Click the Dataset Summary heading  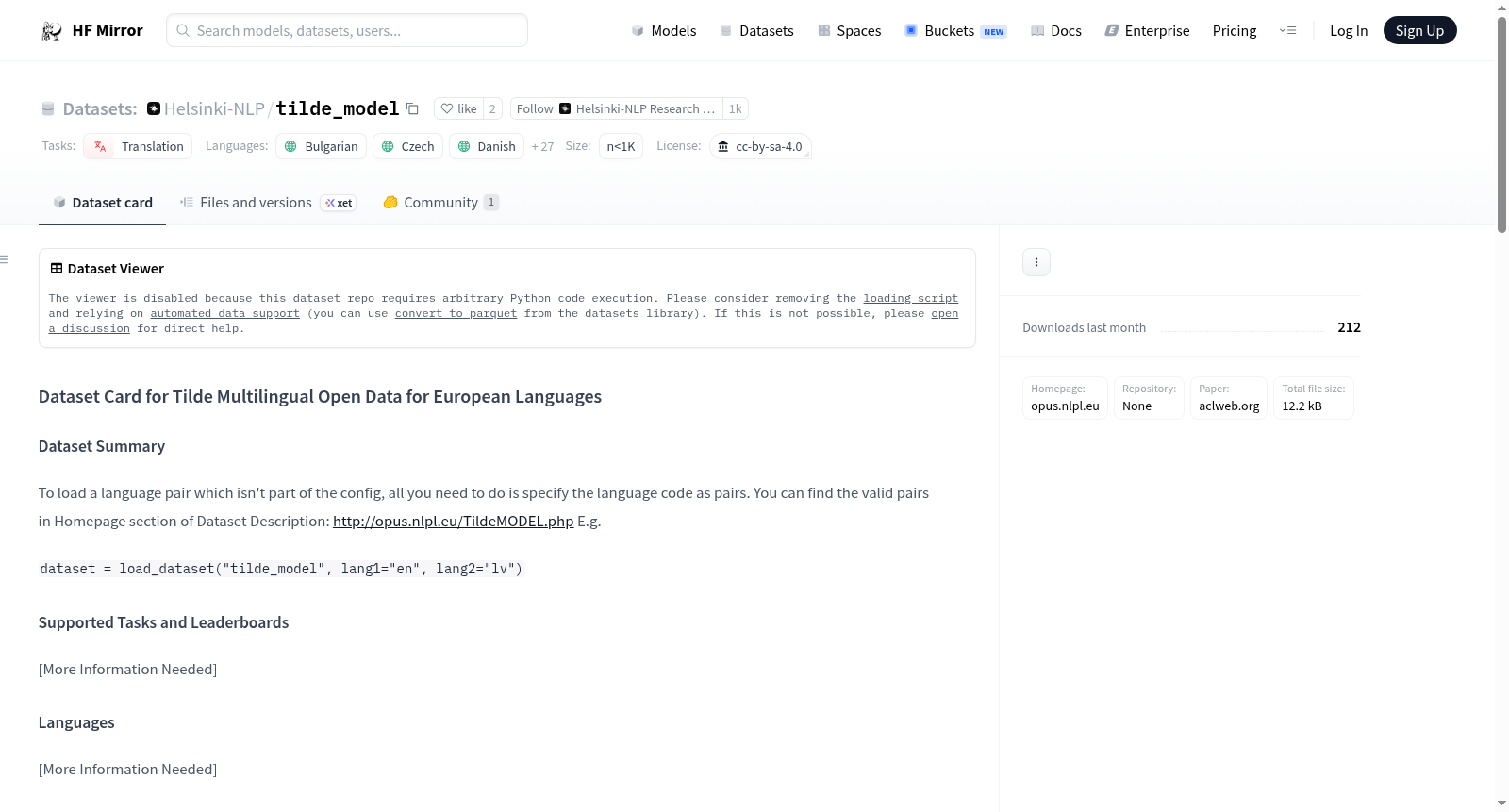tap(102, 446)
